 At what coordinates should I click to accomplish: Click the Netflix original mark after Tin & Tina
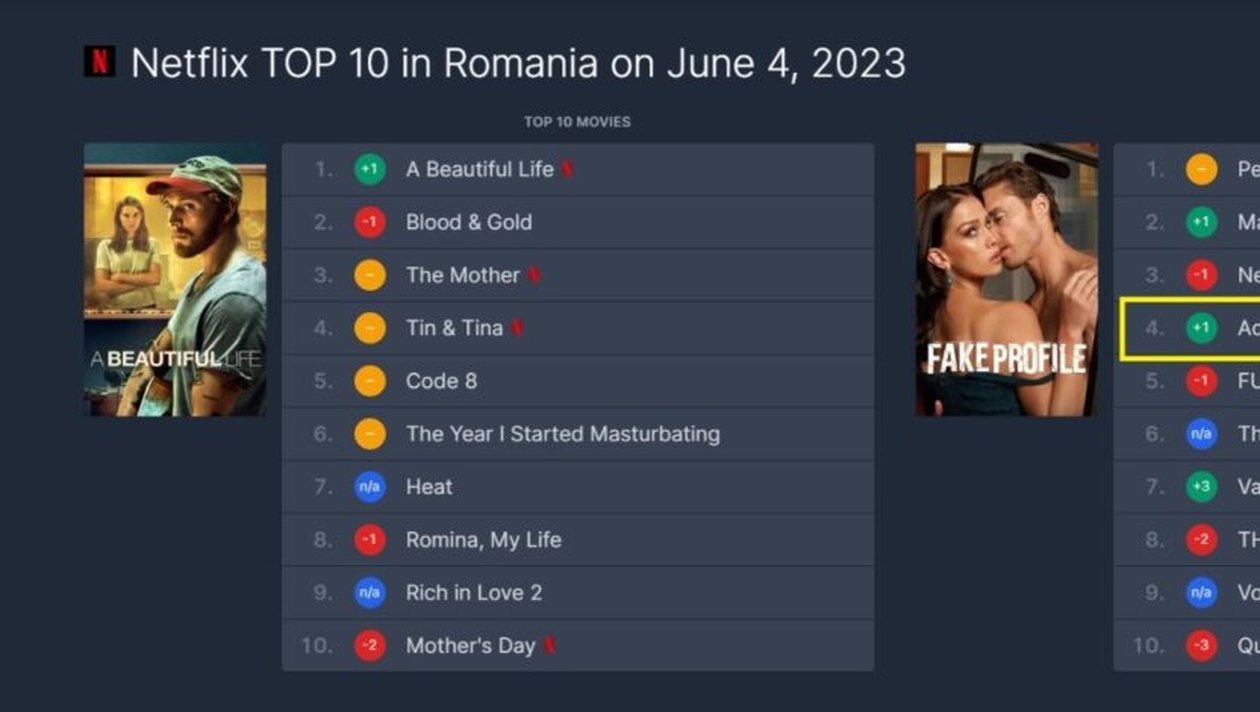pos(517,328)
